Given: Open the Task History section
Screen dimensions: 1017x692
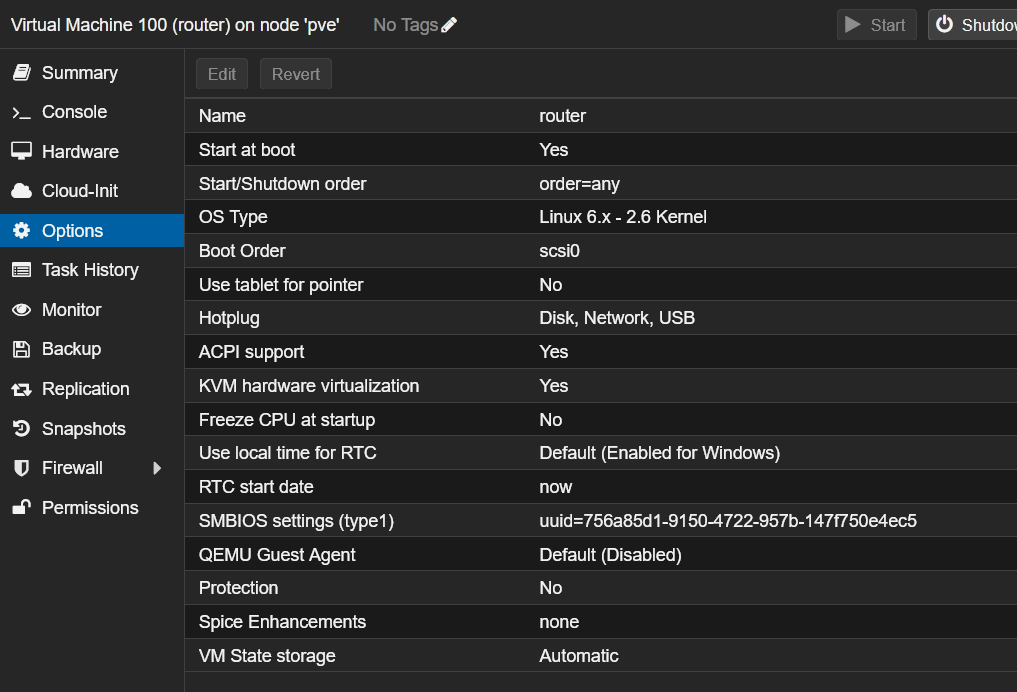Looking at the screenshot, I should [90, 270].
